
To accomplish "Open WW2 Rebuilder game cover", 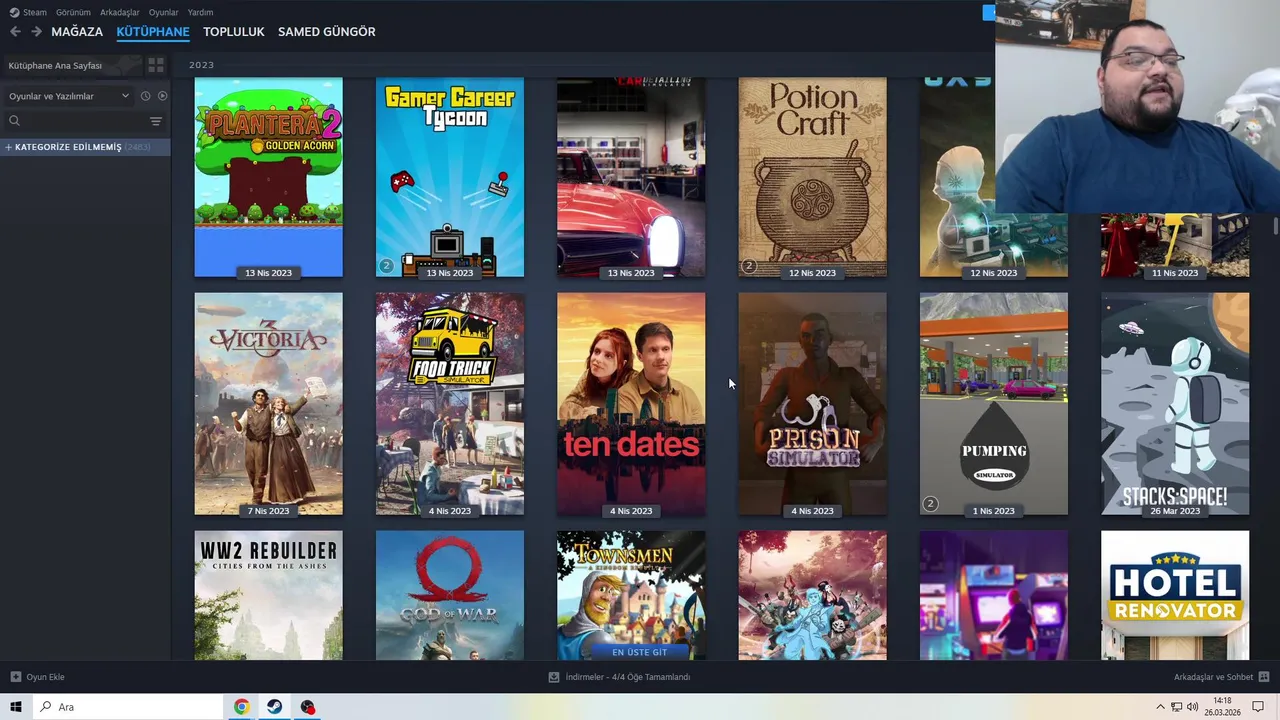I will pos(268,595).
